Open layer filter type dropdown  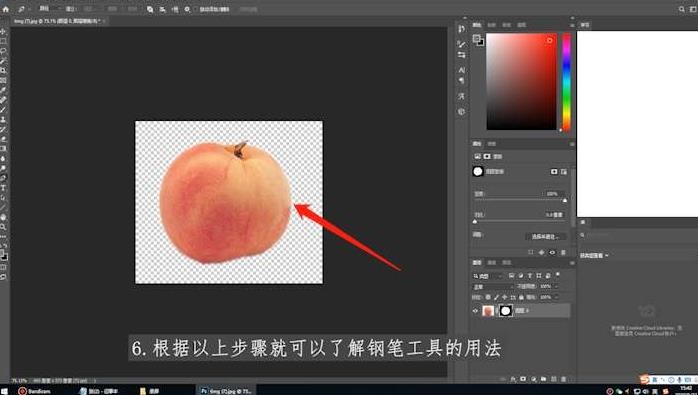tap(487, 276)
